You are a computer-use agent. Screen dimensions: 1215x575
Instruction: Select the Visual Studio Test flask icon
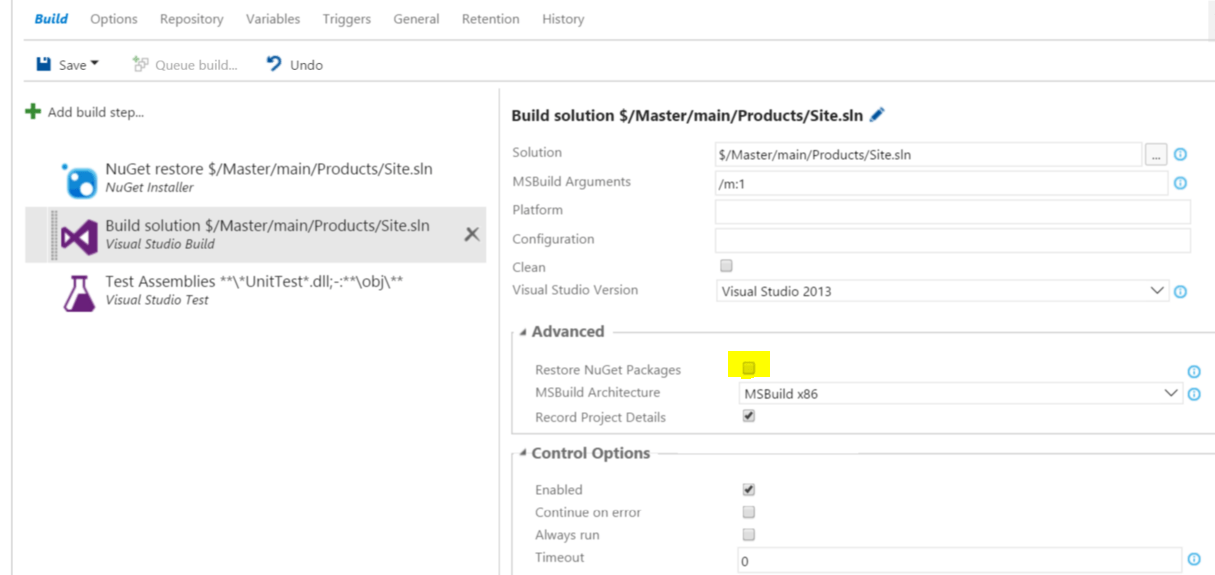pyautogui.click(x=79, y=292)
